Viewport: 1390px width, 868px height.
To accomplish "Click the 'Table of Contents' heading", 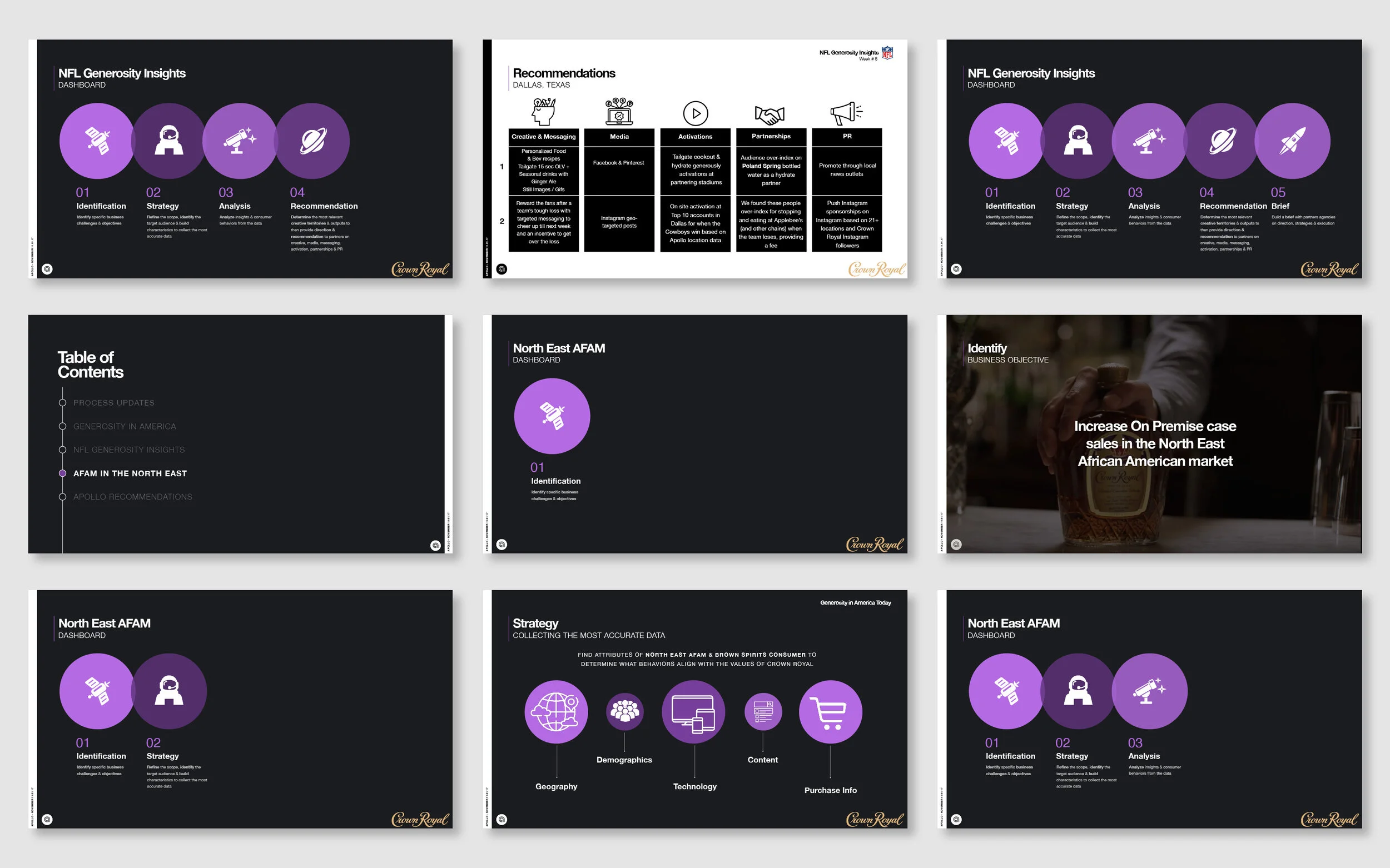I will (91, 365).
